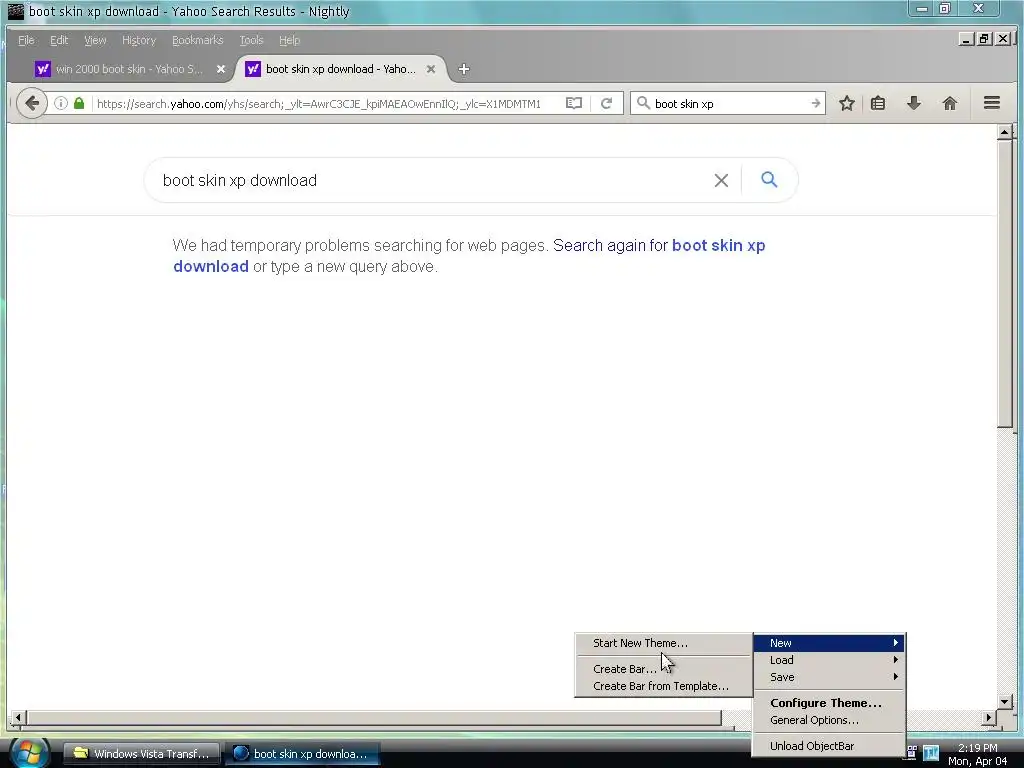Go to Home page icon
The image size is (1024, 768).
pyautogui.click(x=950, y=103)
